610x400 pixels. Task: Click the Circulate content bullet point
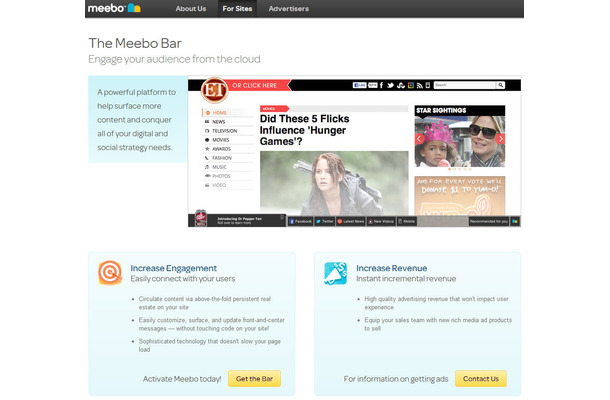(205, 303)
